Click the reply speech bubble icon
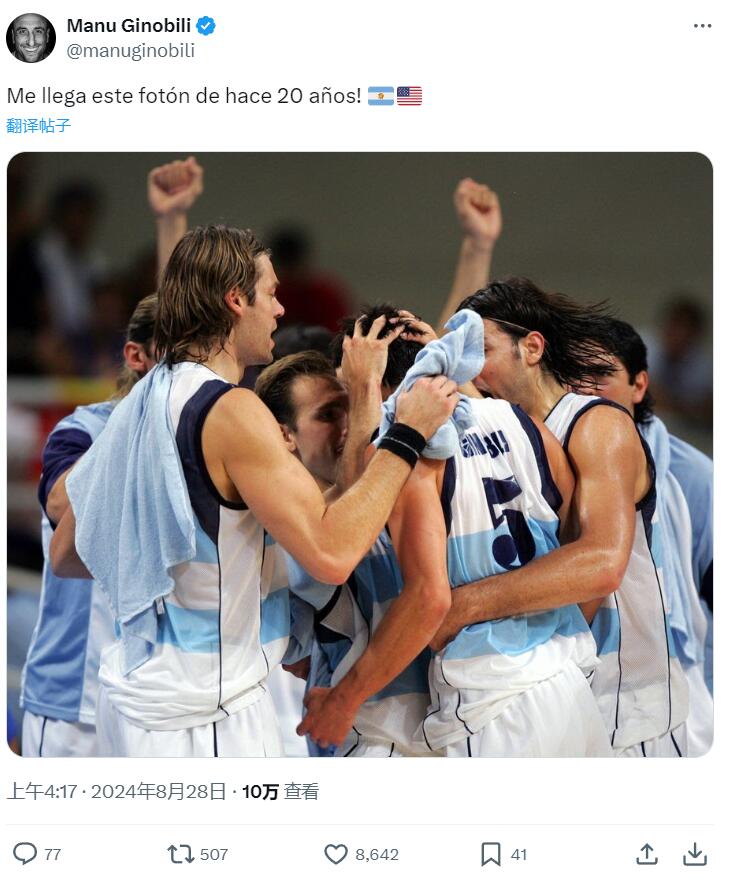The image size is (732, 883). point(25,854)
